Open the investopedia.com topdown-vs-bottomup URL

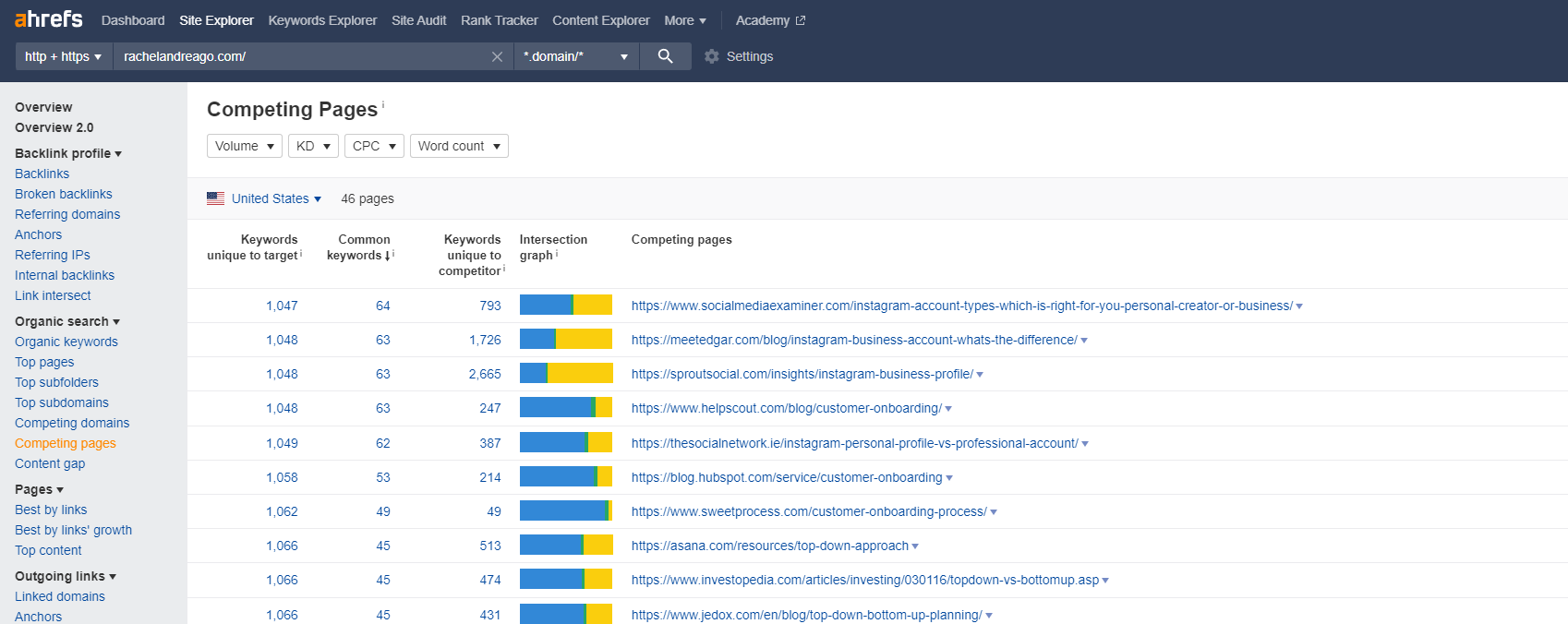865,580
